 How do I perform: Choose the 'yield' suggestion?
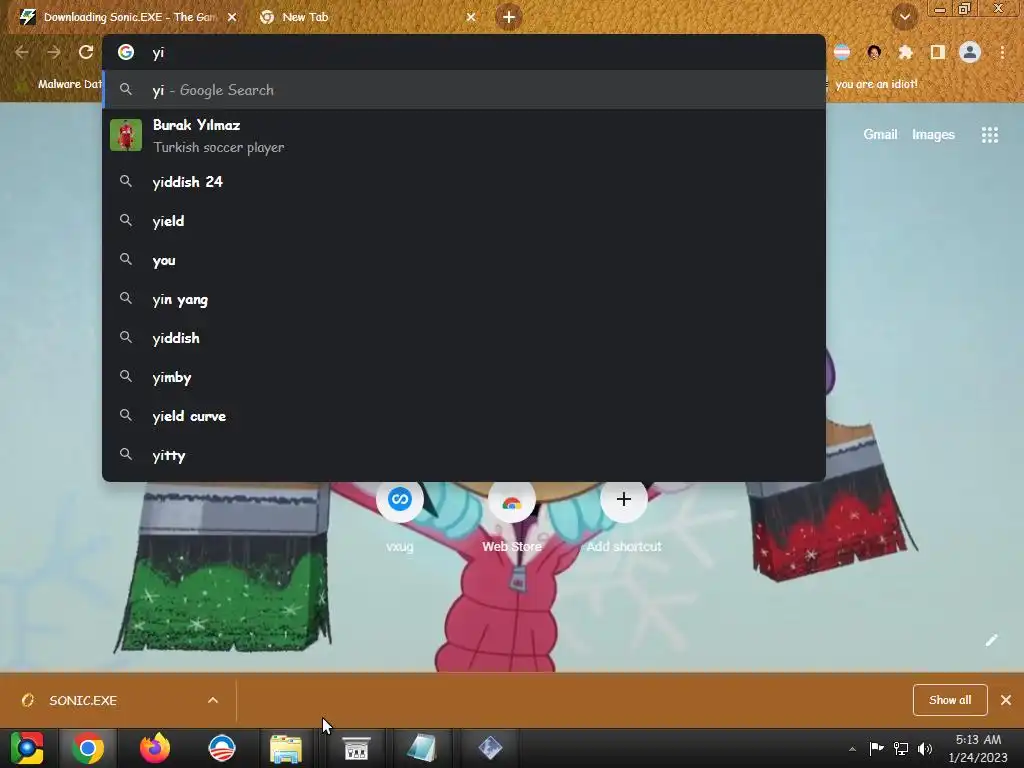[x=464, y=221]
